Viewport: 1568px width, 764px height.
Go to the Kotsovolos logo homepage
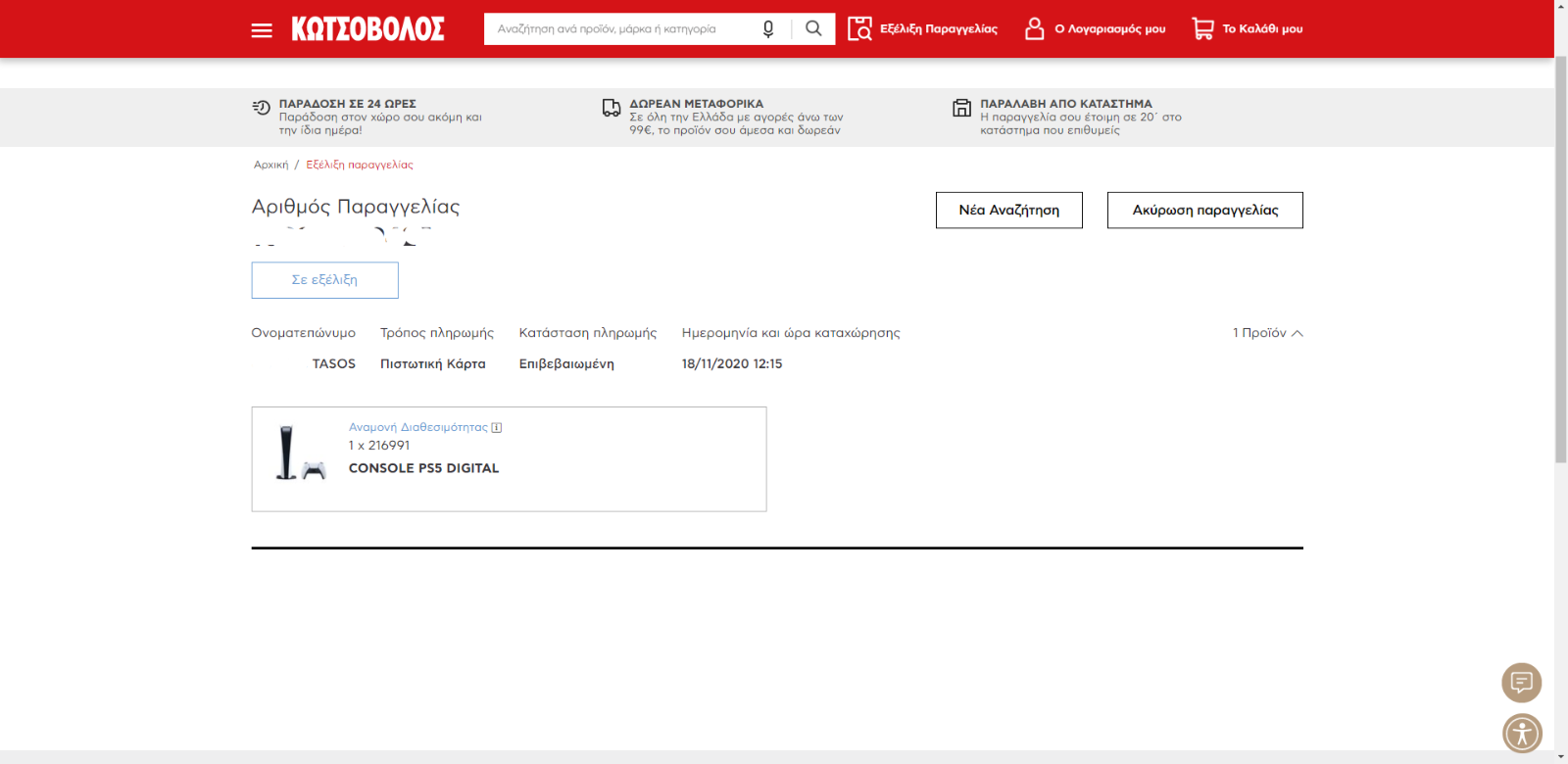click(367, 29)
